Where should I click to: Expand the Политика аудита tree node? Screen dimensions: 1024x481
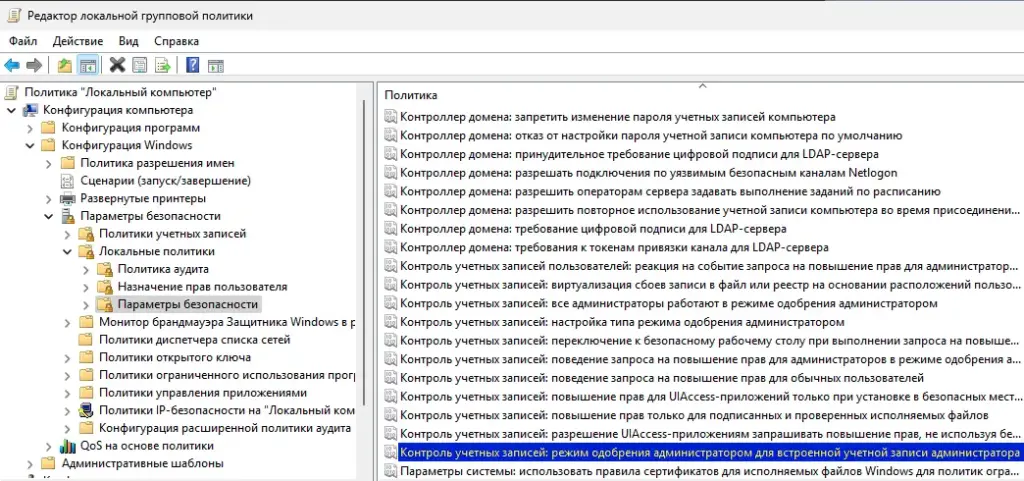[x=85, y=269]
